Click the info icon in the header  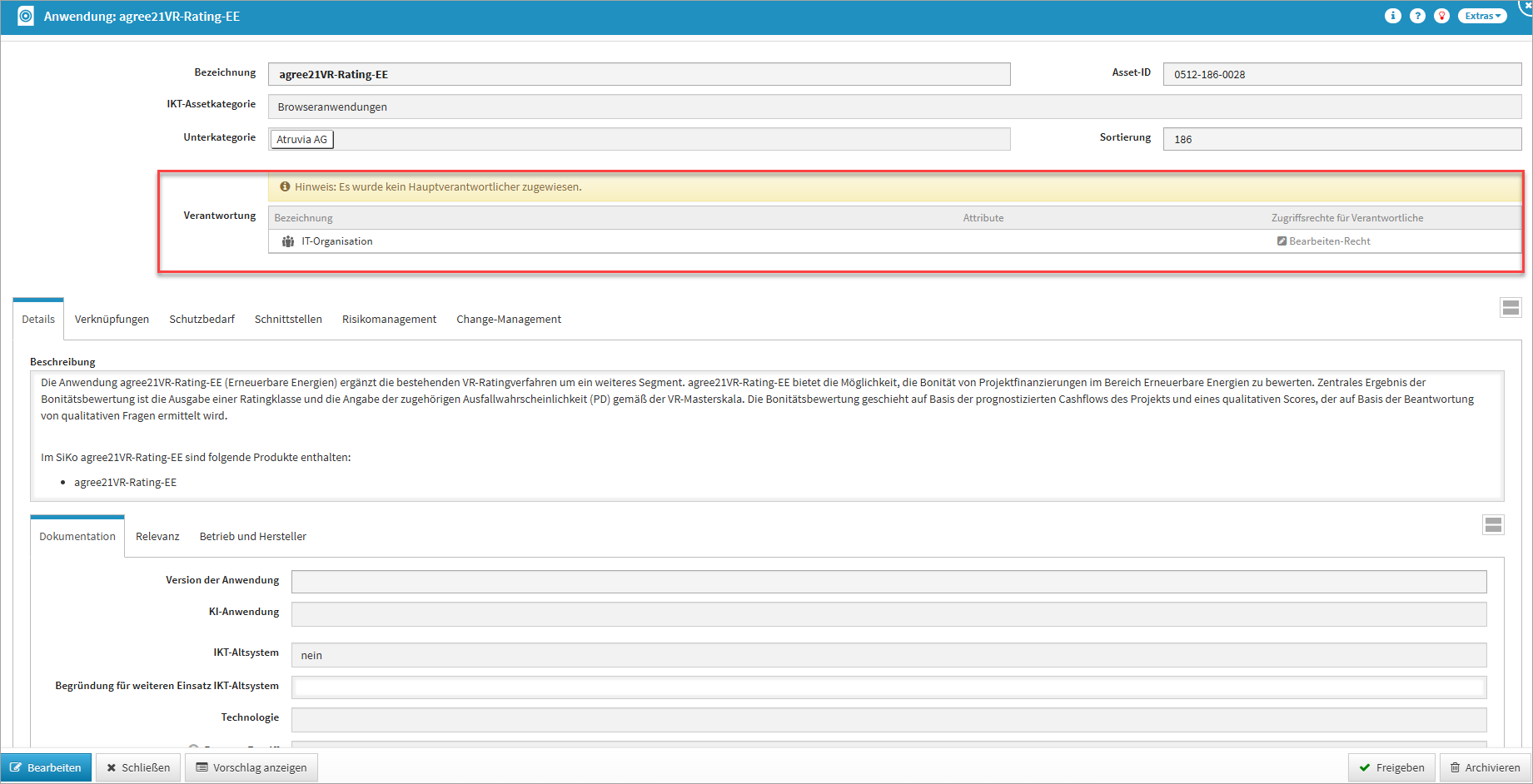pyautogui.click(x=1392, y=16)
